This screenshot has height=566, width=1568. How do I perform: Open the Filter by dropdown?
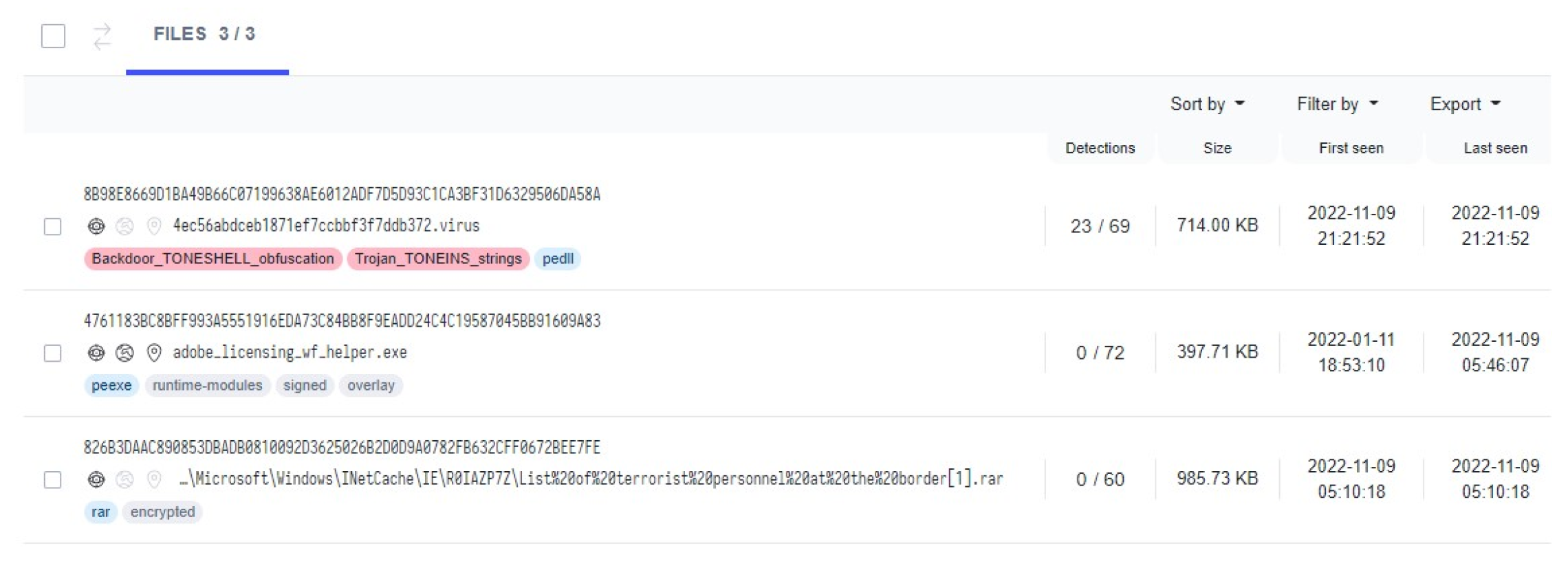1337,104
